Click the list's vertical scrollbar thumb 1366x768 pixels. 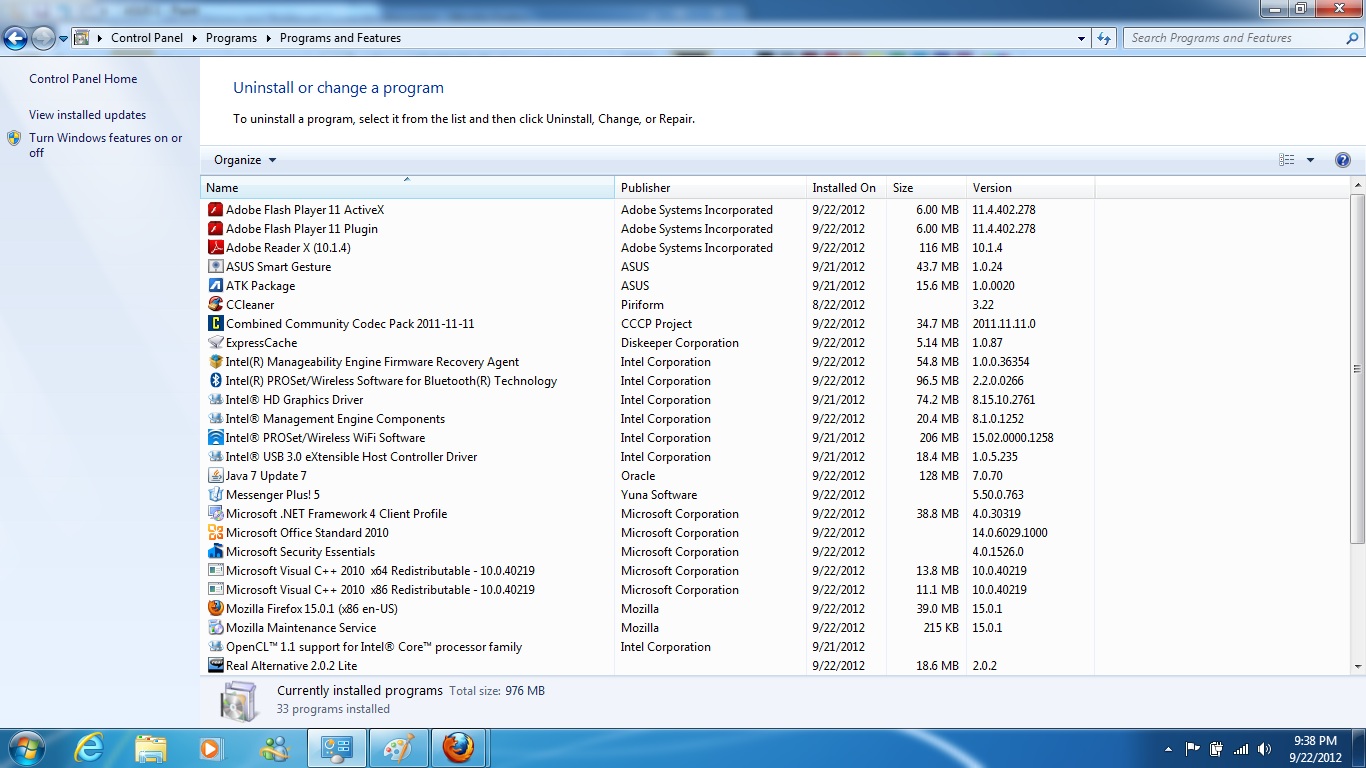(x=1358, y=371)
